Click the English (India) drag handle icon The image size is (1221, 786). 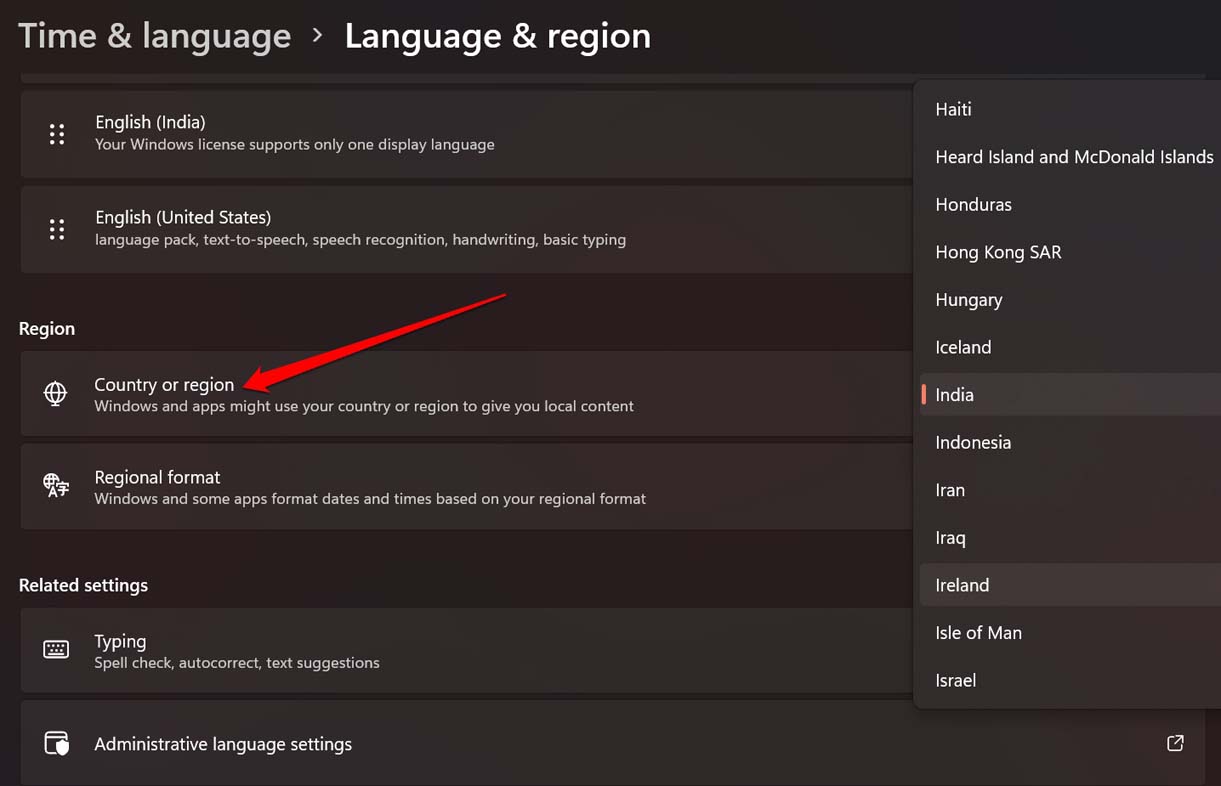(x=57, y=134)
